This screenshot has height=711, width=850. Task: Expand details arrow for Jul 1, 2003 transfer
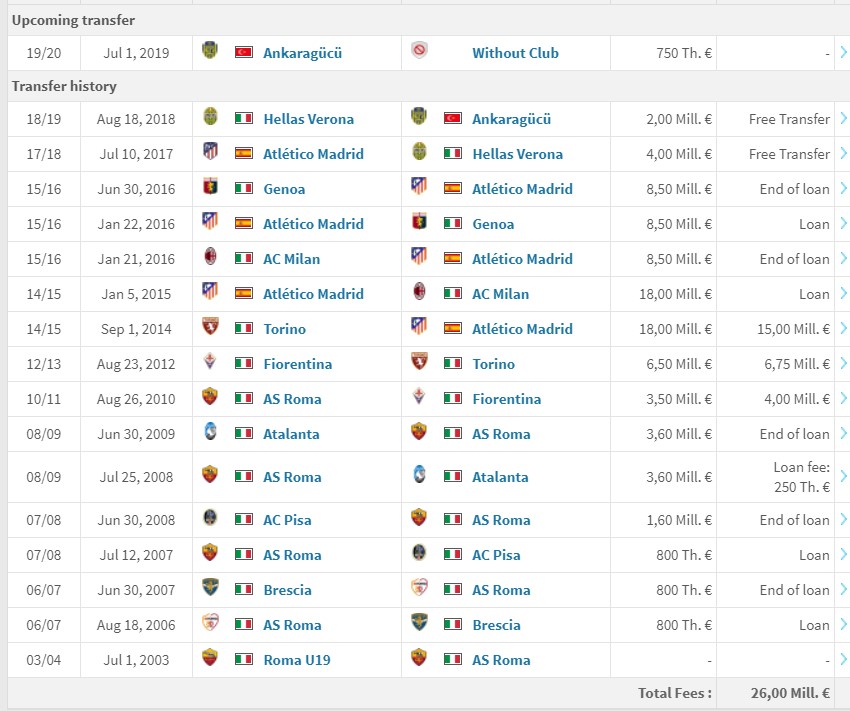tap(843, 660)
